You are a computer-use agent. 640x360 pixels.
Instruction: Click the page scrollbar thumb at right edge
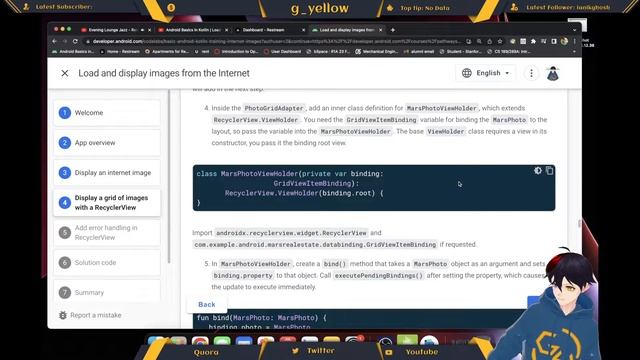(579, 224)
